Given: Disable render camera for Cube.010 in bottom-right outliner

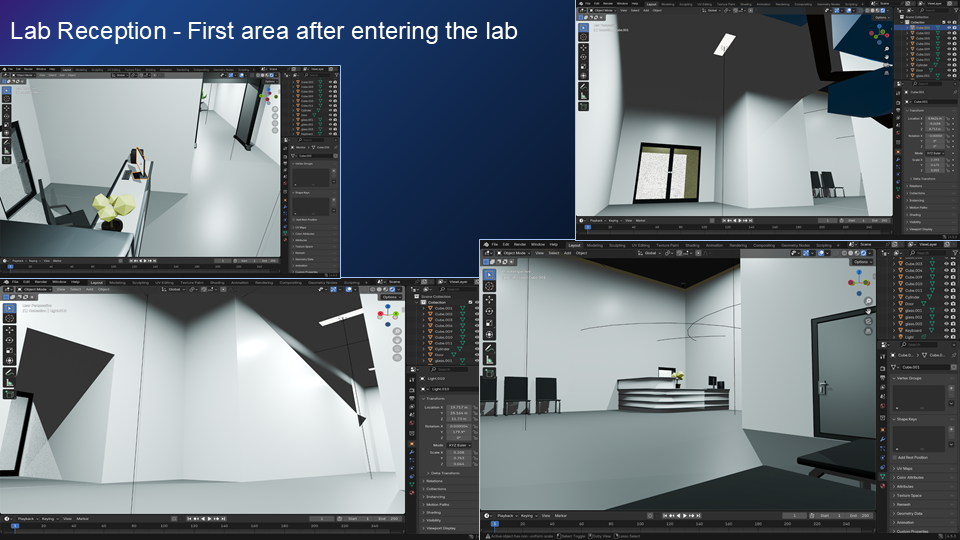Looking at the screenshot, I should tap(953, 283).
